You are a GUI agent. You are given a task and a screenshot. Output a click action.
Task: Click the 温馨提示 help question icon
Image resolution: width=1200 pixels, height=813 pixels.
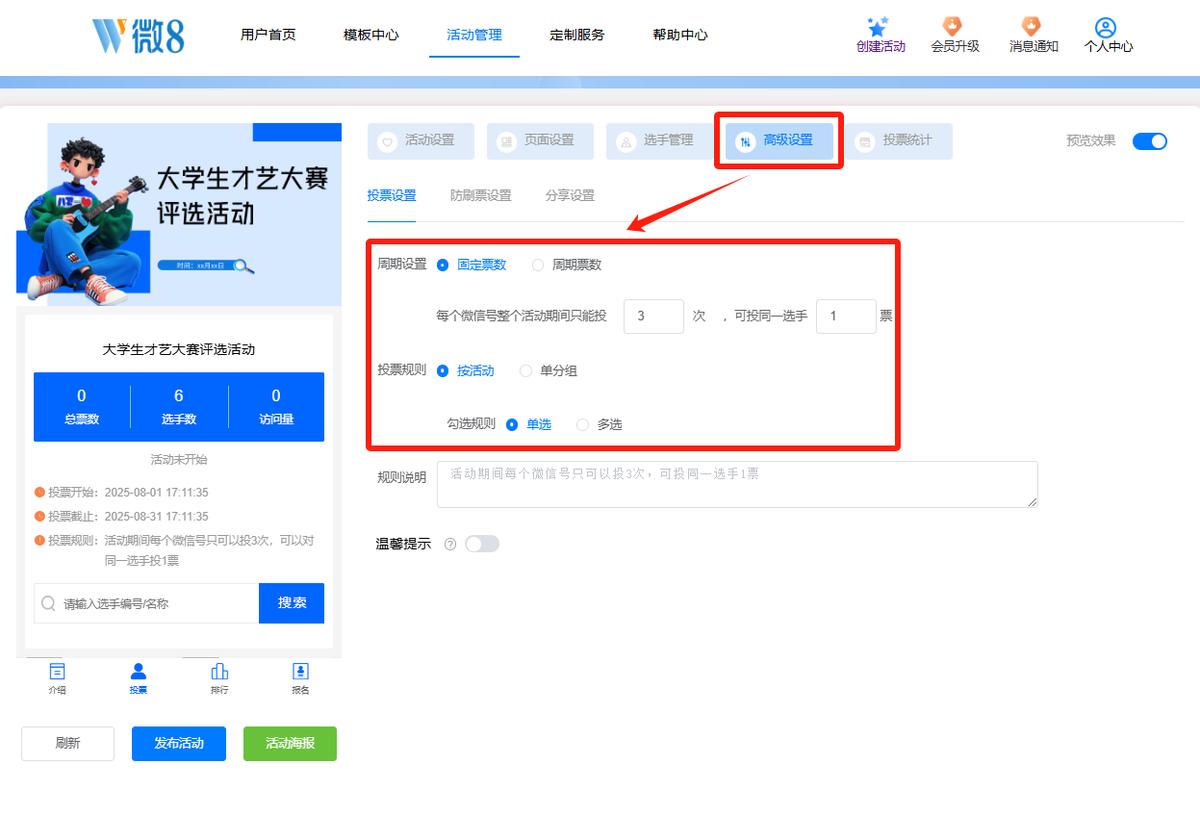click(x=450, y=544)
